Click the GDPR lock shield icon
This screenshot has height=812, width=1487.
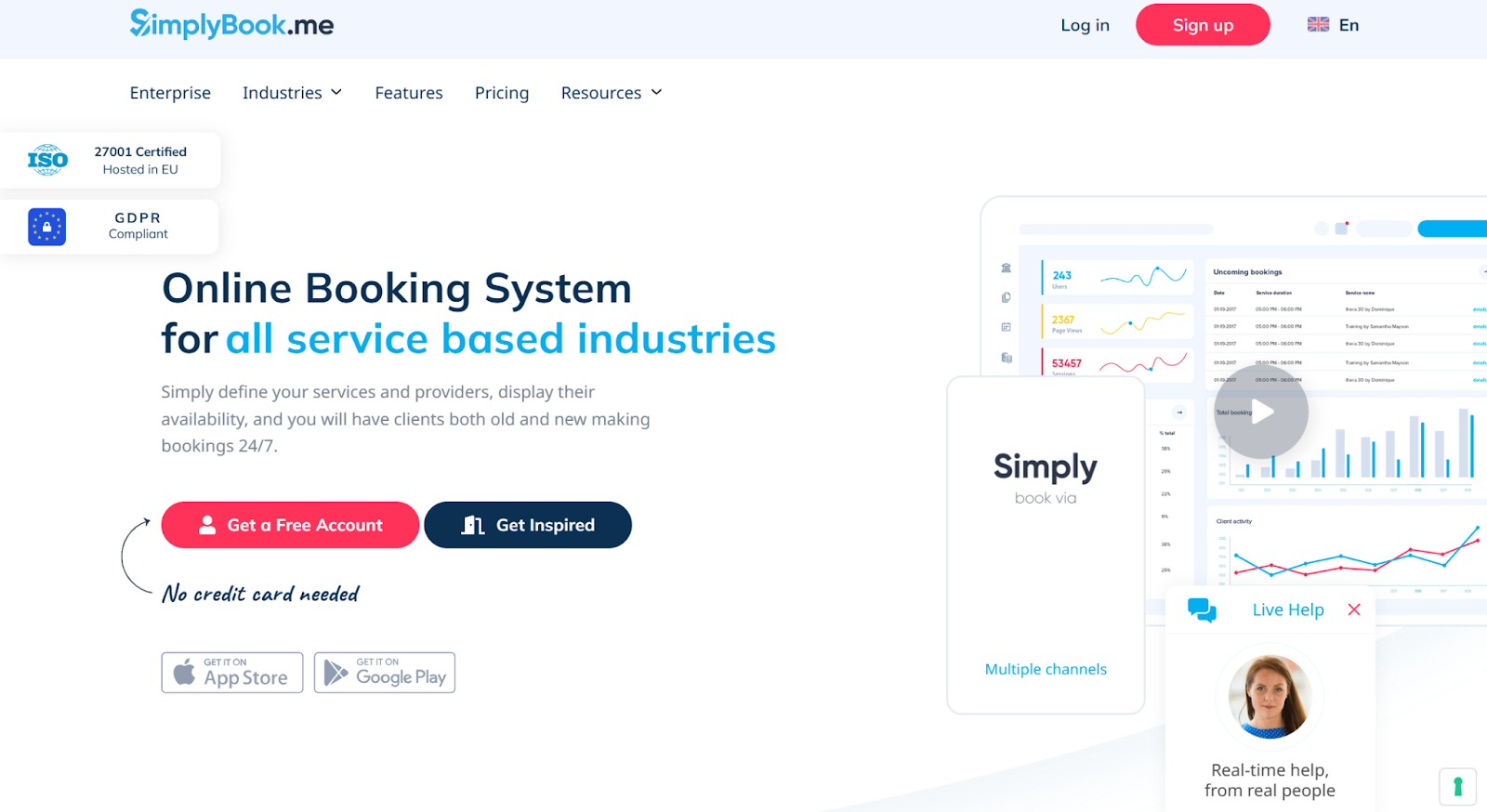pos(46,227)
